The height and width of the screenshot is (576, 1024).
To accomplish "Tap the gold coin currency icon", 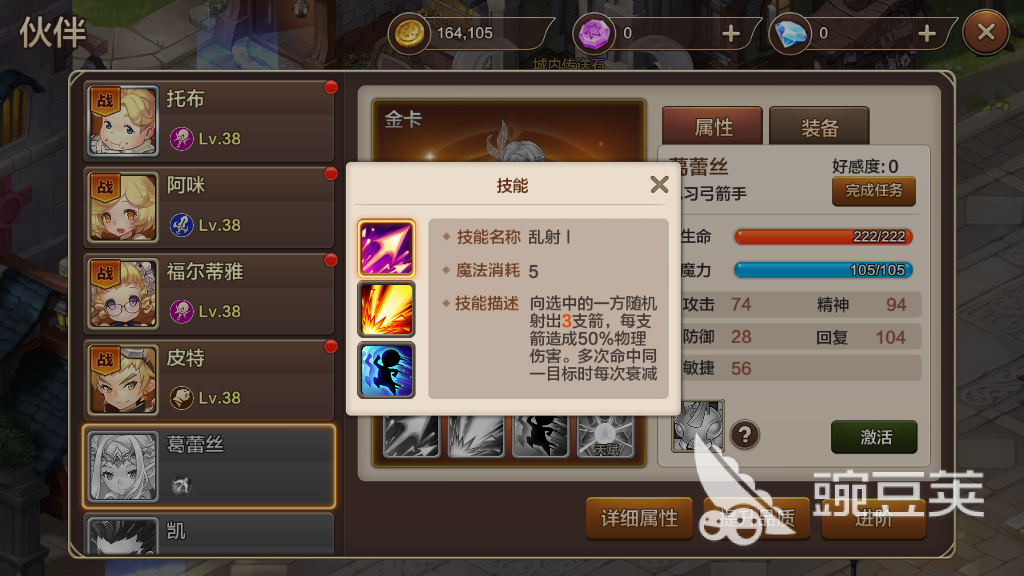I will (409, 33).
